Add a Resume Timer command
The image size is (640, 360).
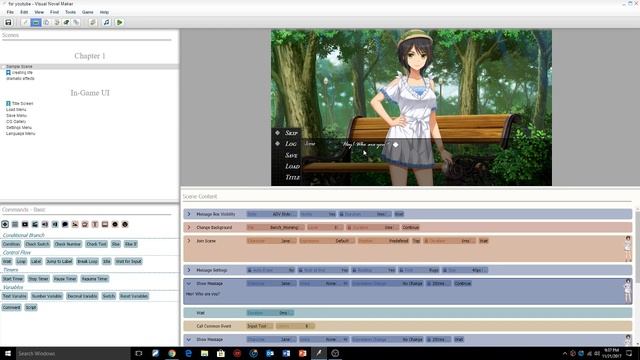tap(94, 279)
